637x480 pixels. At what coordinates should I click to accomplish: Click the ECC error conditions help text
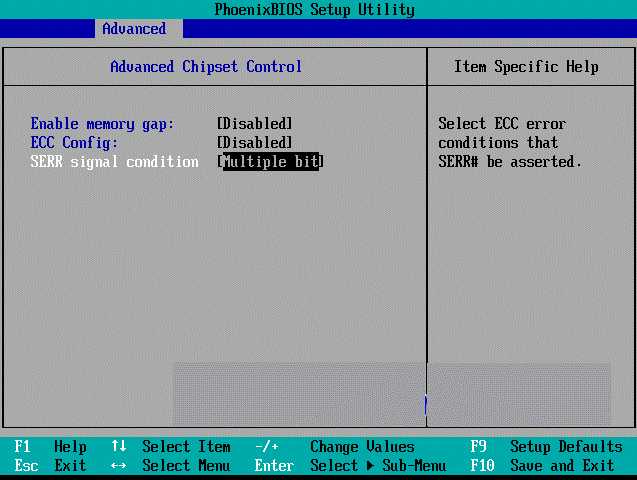(509, 143)
